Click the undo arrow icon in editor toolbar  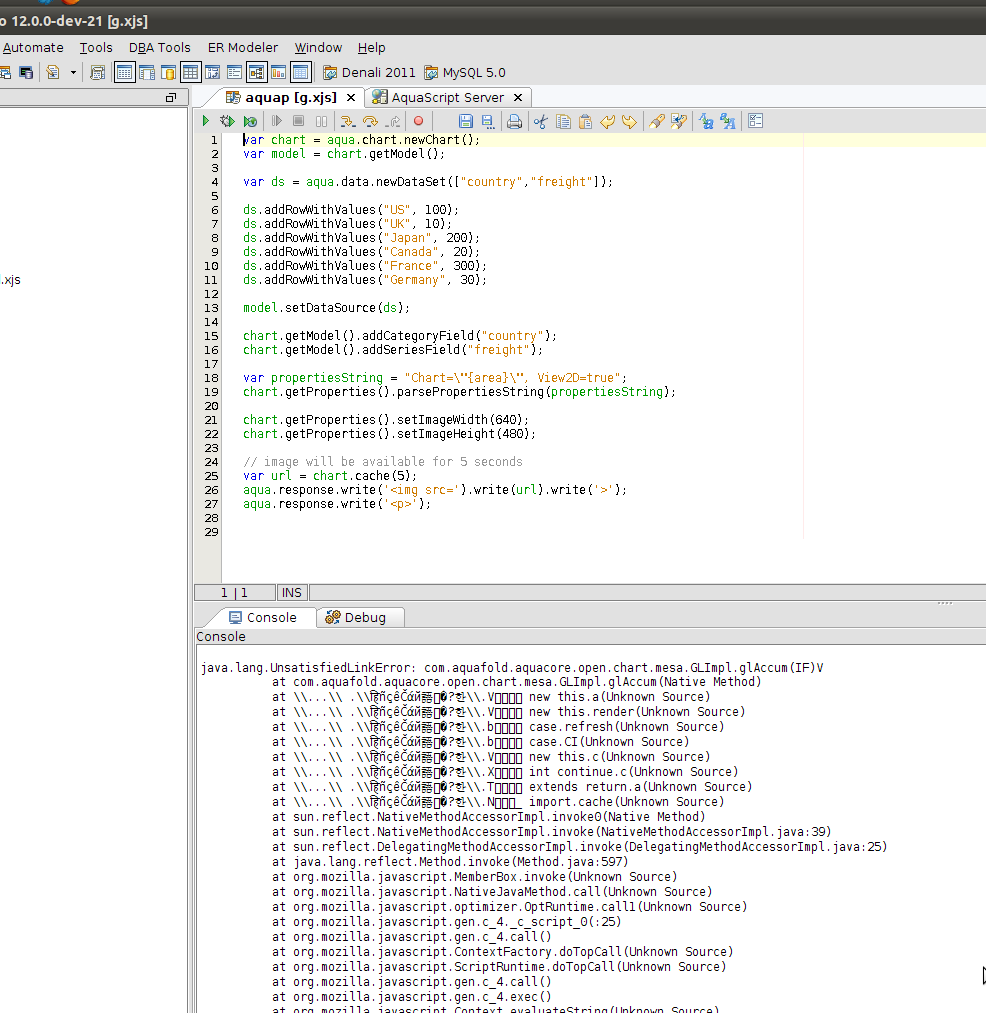[608, 121]
